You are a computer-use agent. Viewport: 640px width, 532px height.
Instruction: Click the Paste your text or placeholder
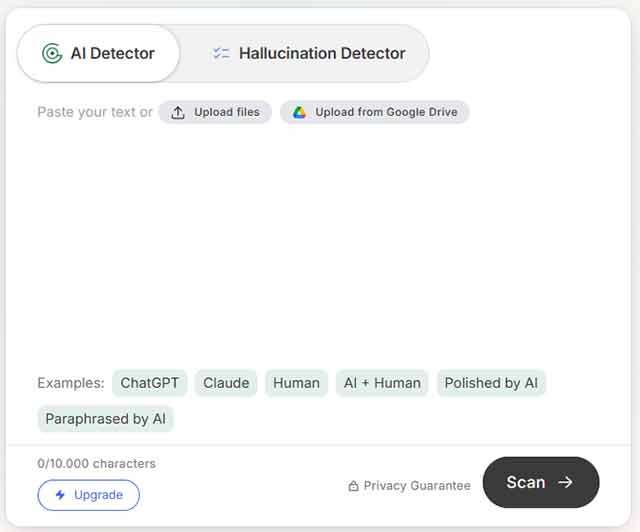coord(95,112)
